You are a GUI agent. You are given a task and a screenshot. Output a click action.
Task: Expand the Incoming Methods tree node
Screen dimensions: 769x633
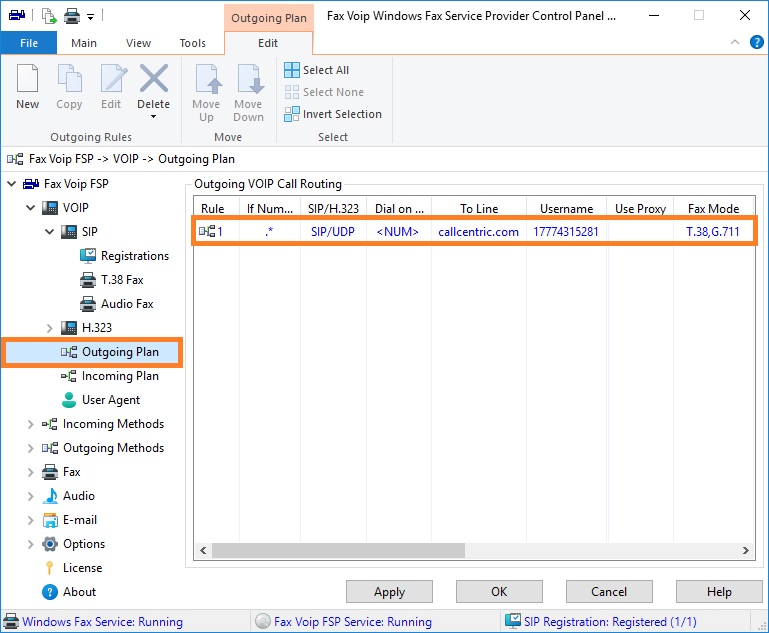point(30,424)
